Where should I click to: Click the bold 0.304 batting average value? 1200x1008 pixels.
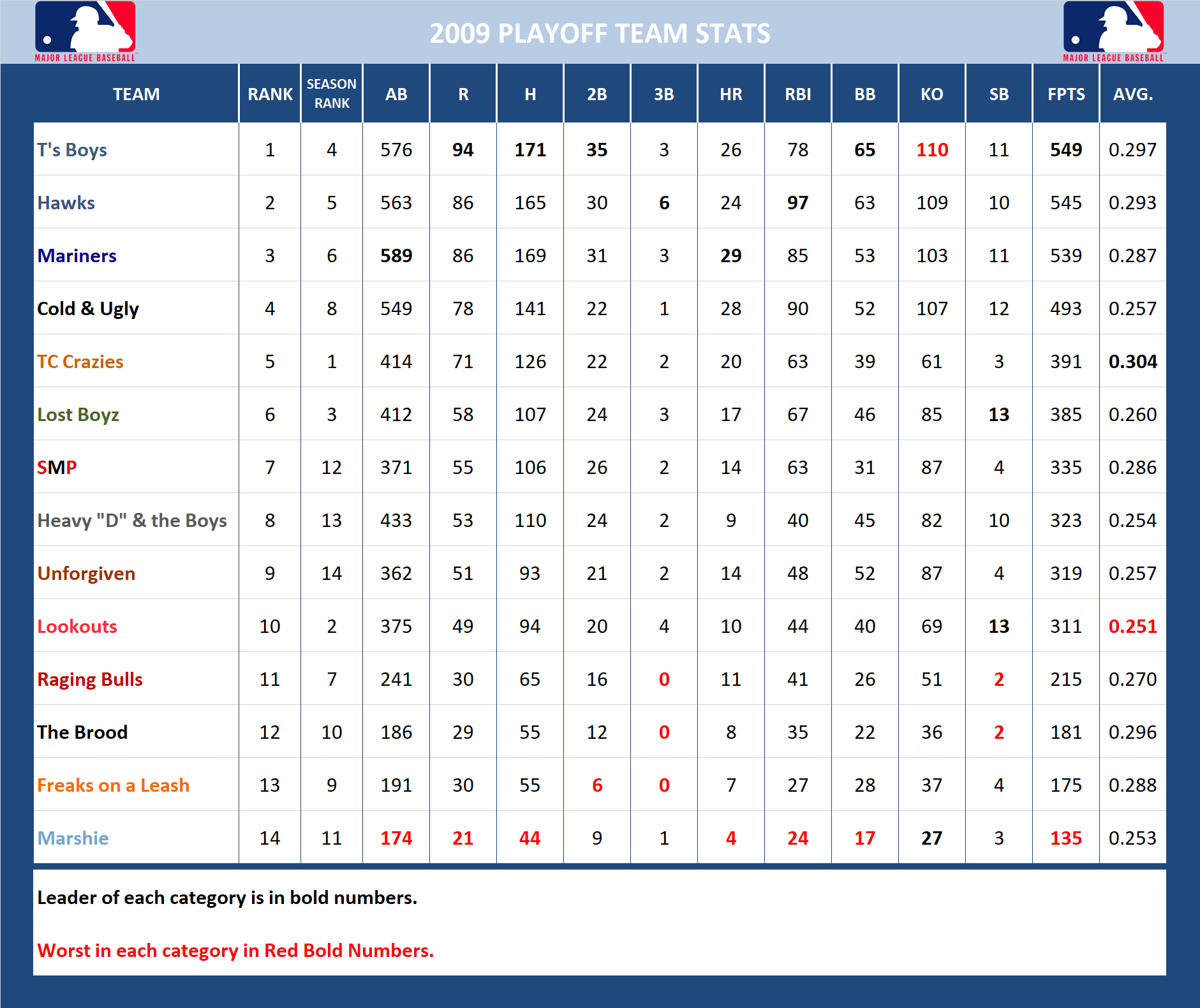tap(1133, 361)
